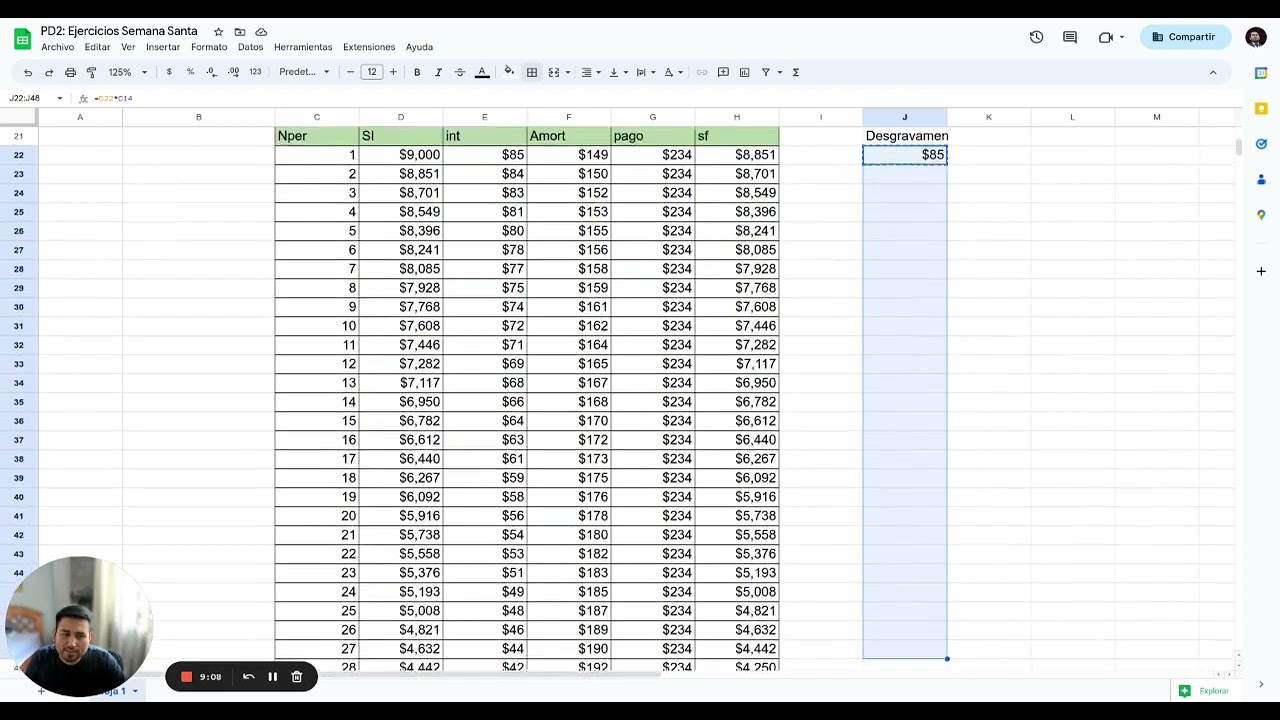The height and width of the screenshot is (720, 1280).
Task: Open the Keep side panel
Action: tap(1261, 108)
